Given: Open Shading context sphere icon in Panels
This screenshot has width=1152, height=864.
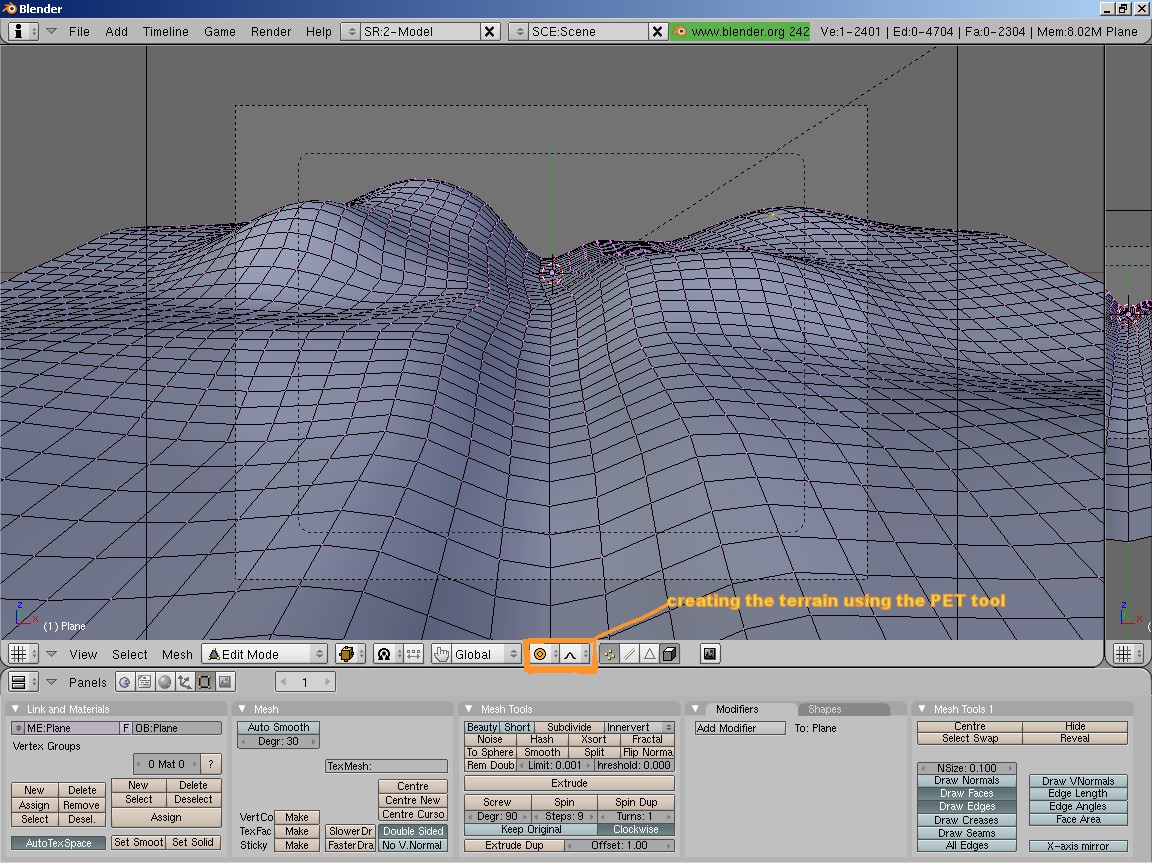Looking at the screenshot, I should coord(165,682).
